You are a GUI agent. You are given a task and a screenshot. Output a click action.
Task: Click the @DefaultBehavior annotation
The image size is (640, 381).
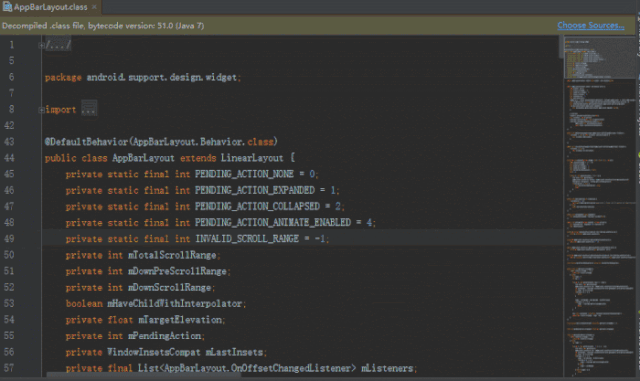click(86, 142)
